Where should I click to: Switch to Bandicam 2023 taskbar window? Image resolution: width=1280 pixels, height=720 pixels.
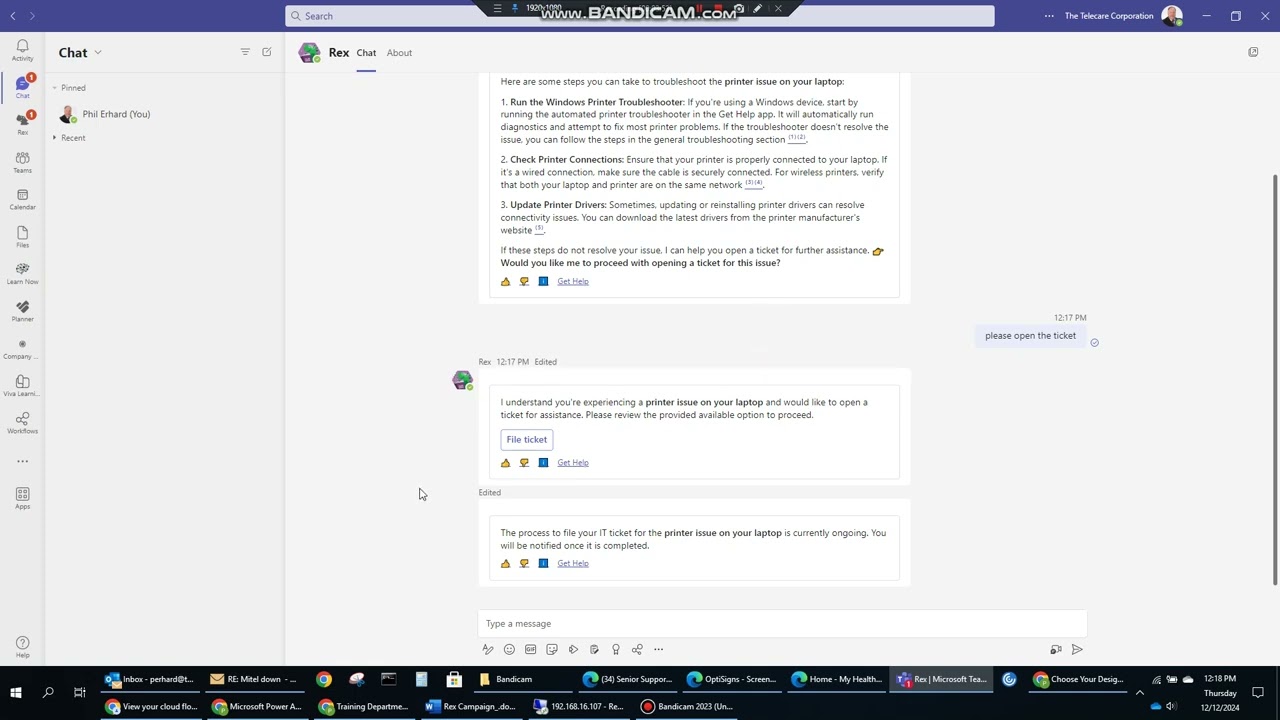tap(686, 706)
